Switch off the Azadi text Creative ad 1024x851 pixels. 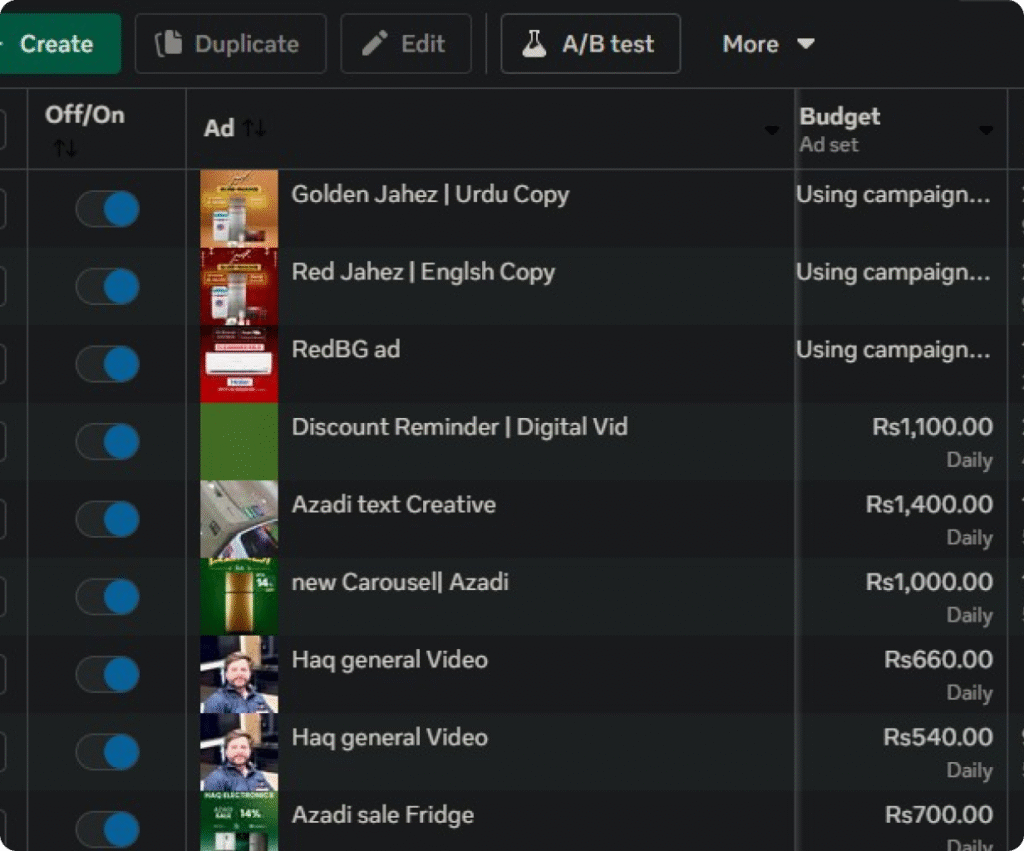108,519
